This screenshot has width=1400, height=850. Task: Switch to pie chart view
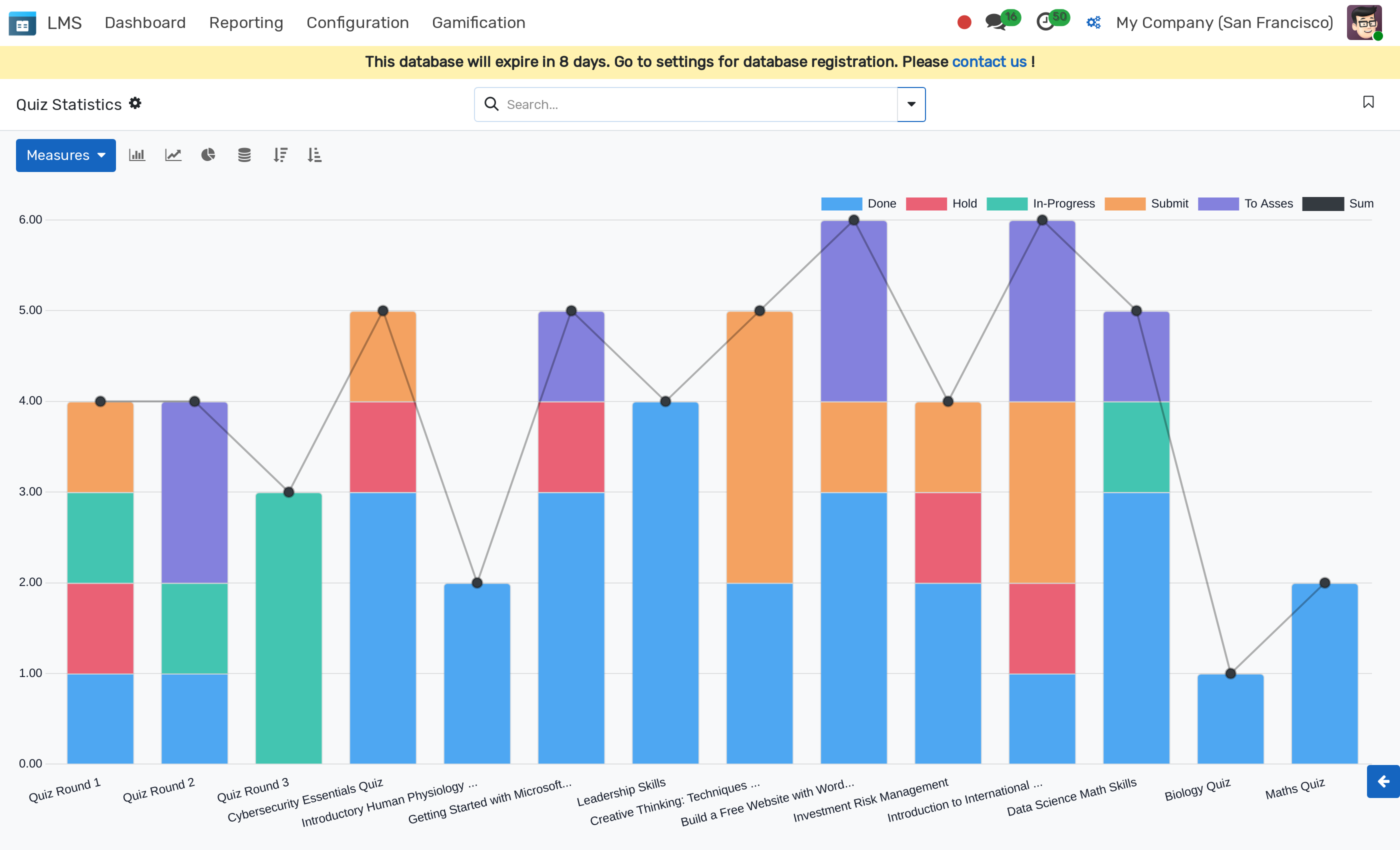click(x=208, y=154)
